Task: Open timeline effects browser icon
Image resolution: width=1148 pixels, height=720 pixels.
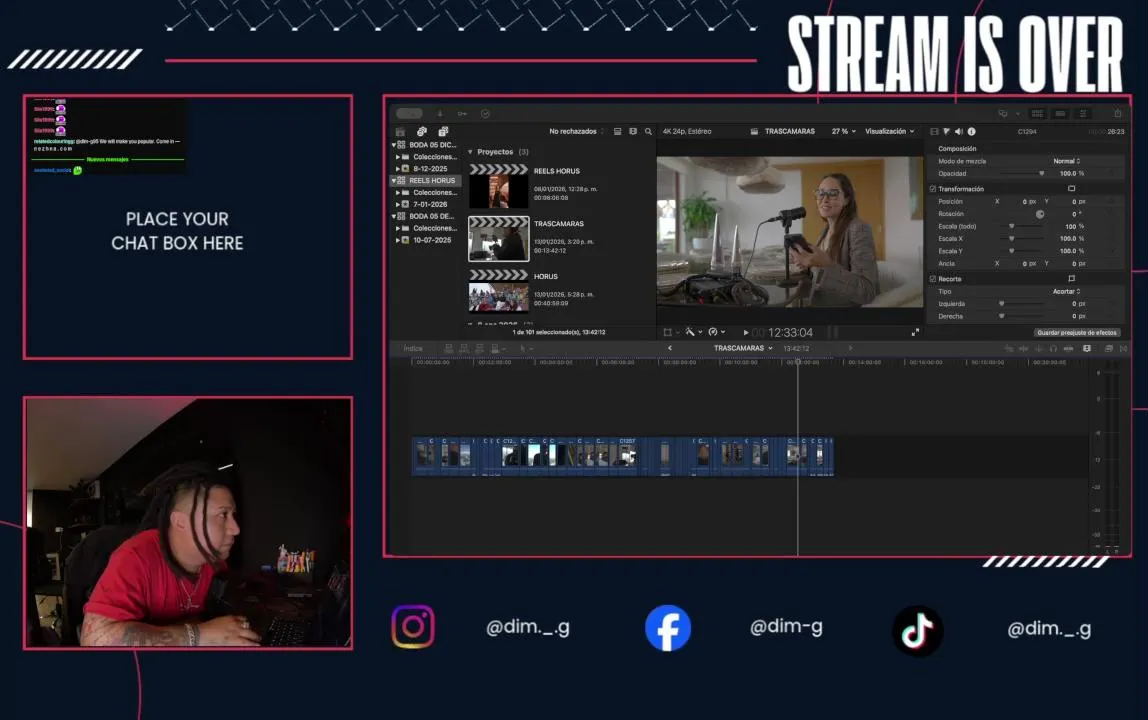Action: pos(1108,349)
